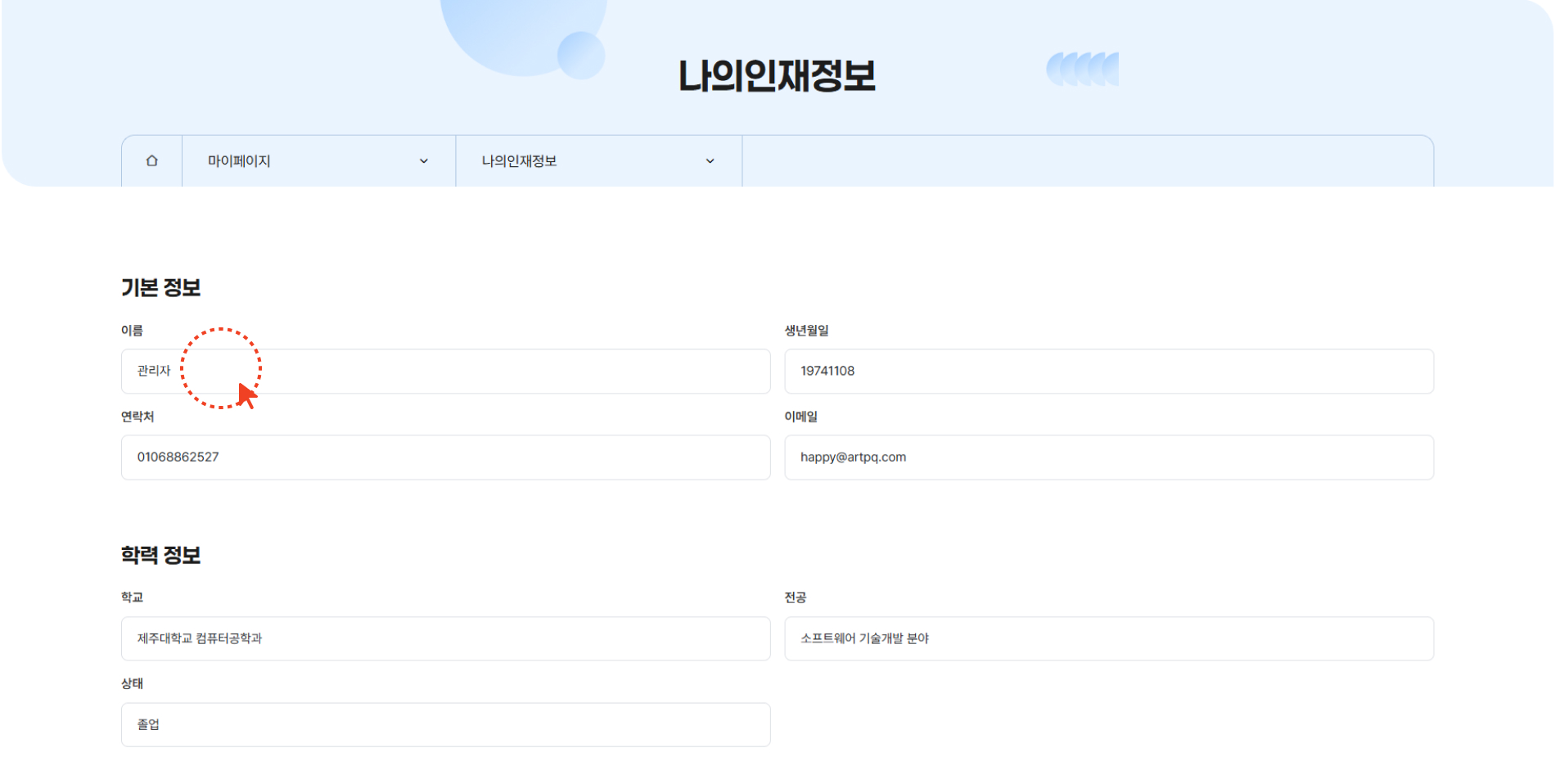Select the 나의인재정보 breadcrumb label
The width and height of the screenshot is (1555, 784).
click(x=521, y=160)
